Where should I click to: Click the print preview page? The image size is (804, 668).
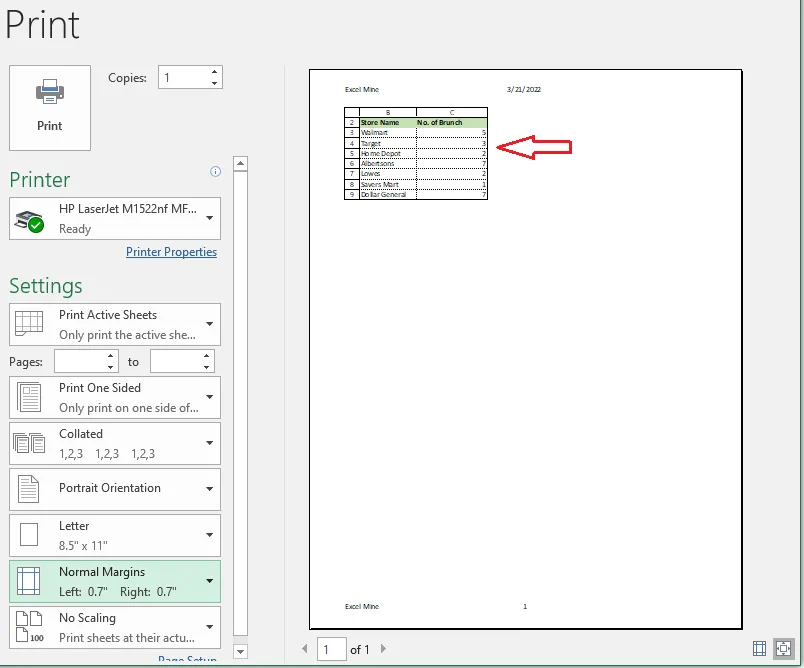(526, 349)
